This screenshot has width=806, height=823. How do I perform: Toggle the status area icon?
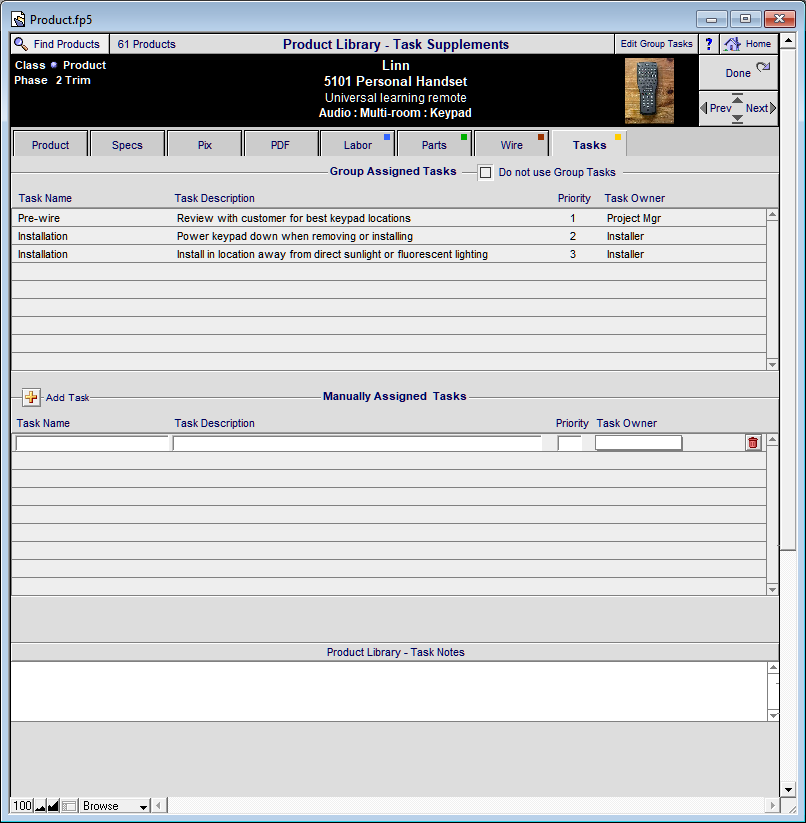pyautogui.click(x=69, y=806)
